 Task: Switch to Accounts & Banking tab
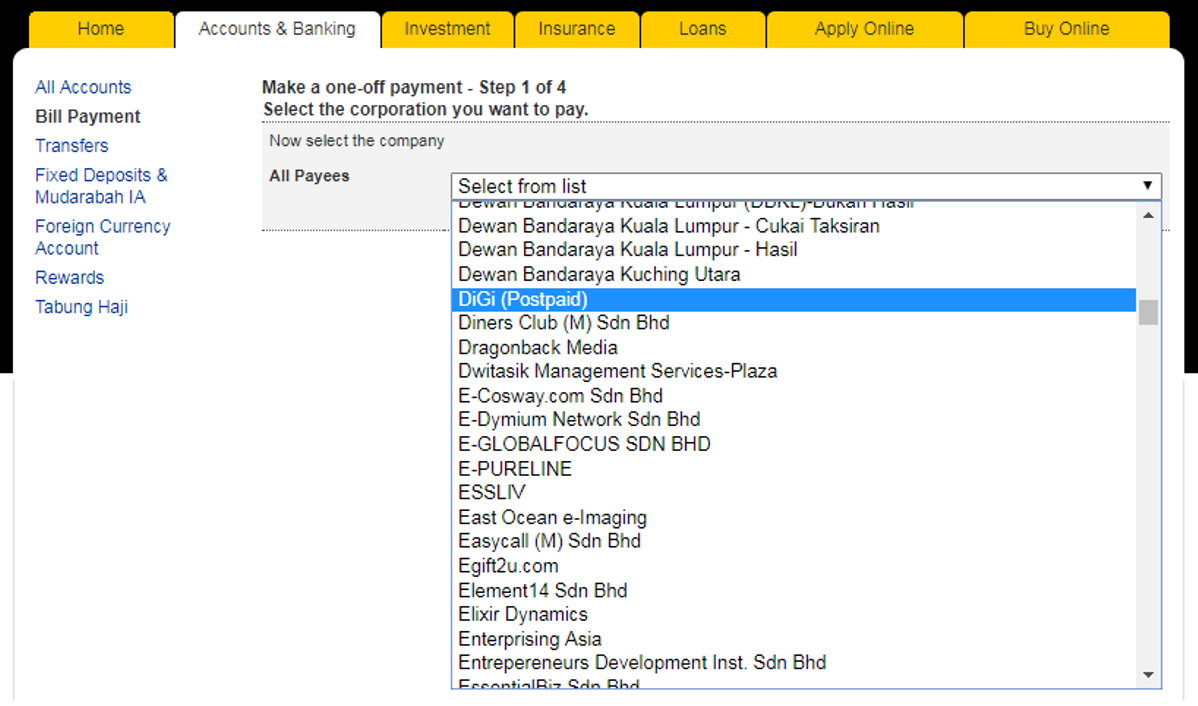tap(277, 30)
